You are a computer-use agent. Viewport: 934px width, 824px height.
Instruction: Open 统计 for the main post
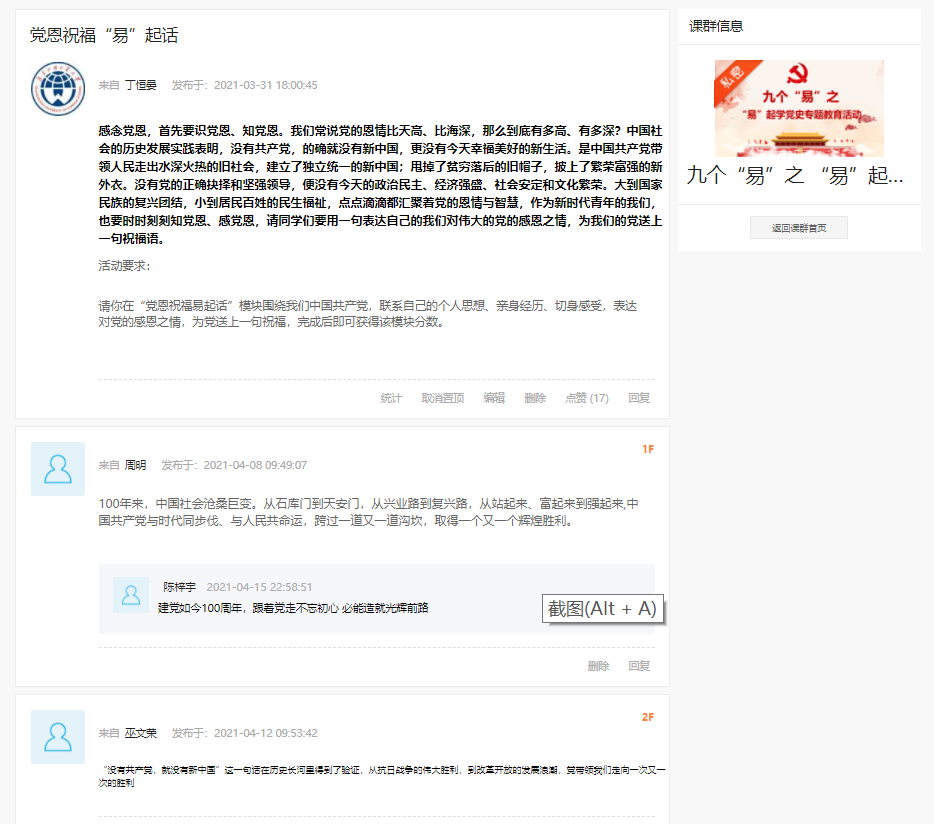point(391,398)
